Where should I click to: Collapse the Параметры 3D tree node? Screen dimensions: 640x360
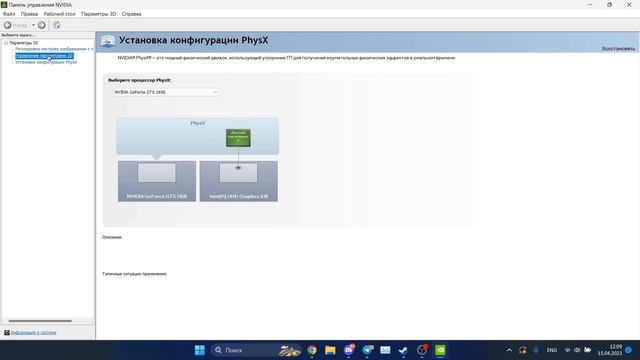pos(6,43)
